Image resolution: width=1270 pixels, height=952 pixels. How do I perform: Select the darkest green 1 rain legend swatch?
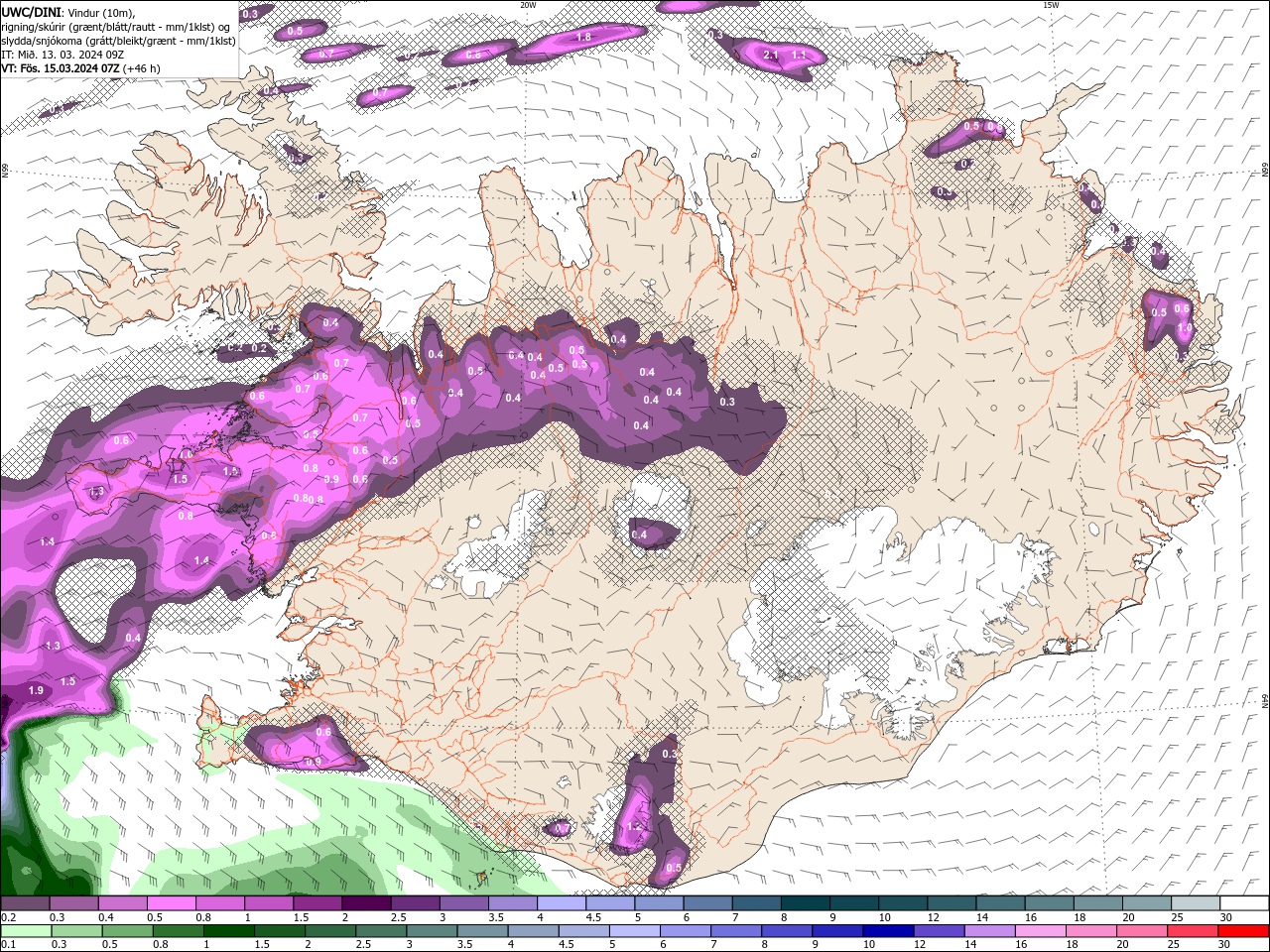(x=228, y=931)
